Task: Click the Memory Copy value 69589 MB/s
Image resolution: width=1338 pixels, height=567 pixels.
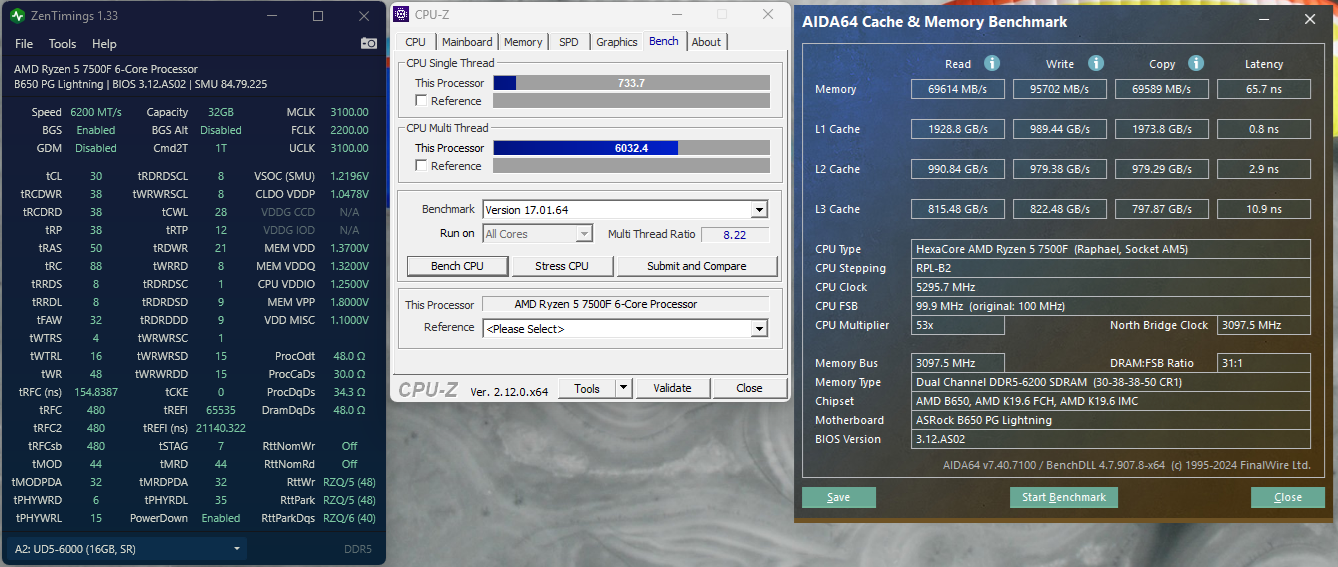Action: [x=1162, y=89]
